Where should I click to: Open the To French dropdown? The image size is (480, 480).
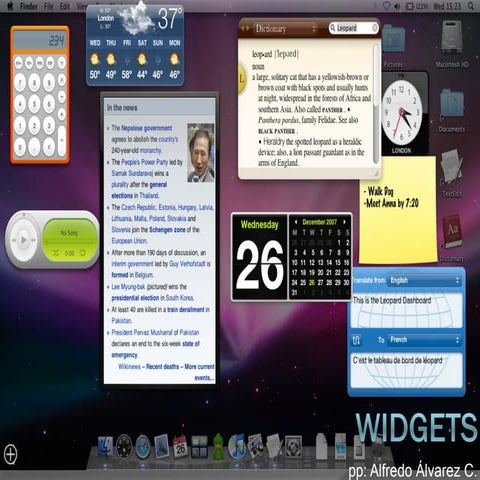424,340
